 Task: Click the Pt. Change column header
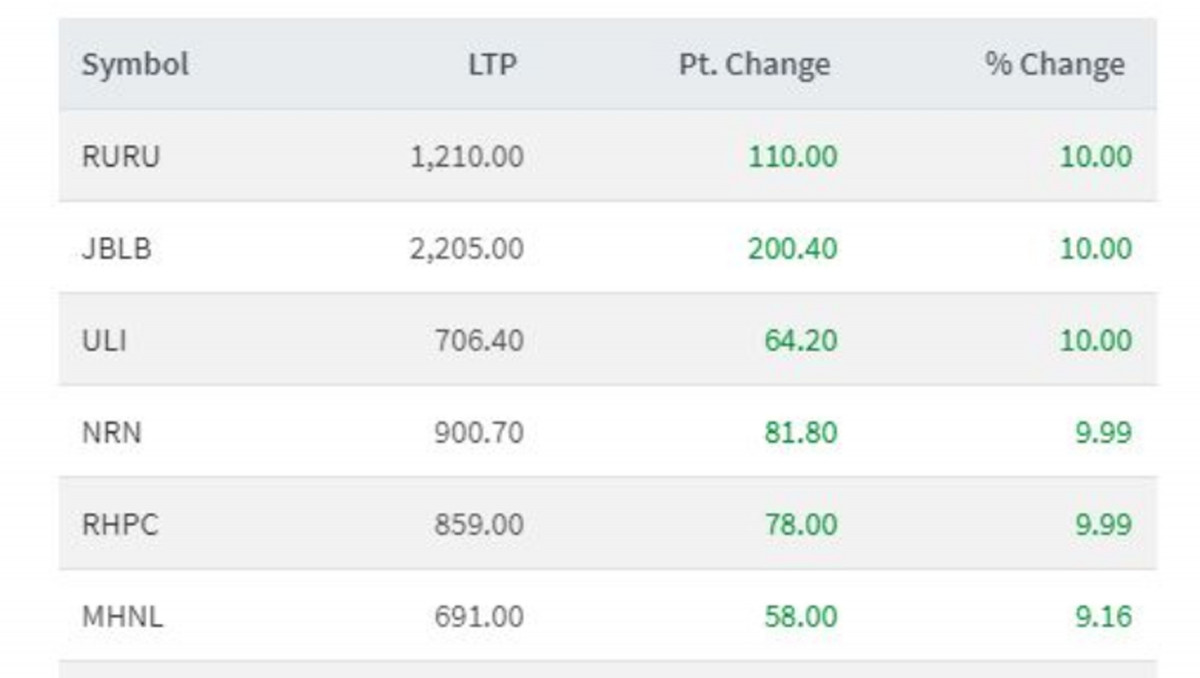pyautogui.click(x=754, y=65)
